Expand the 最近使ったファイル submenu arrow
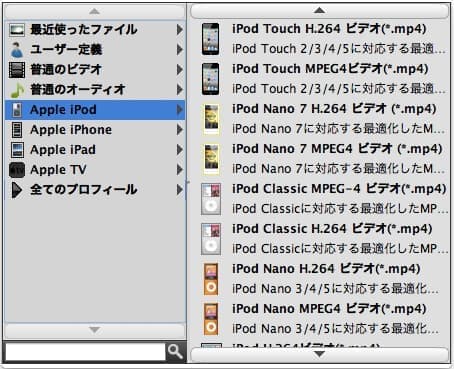This screenshot has height=369, width=454. [x=180, y=30]
